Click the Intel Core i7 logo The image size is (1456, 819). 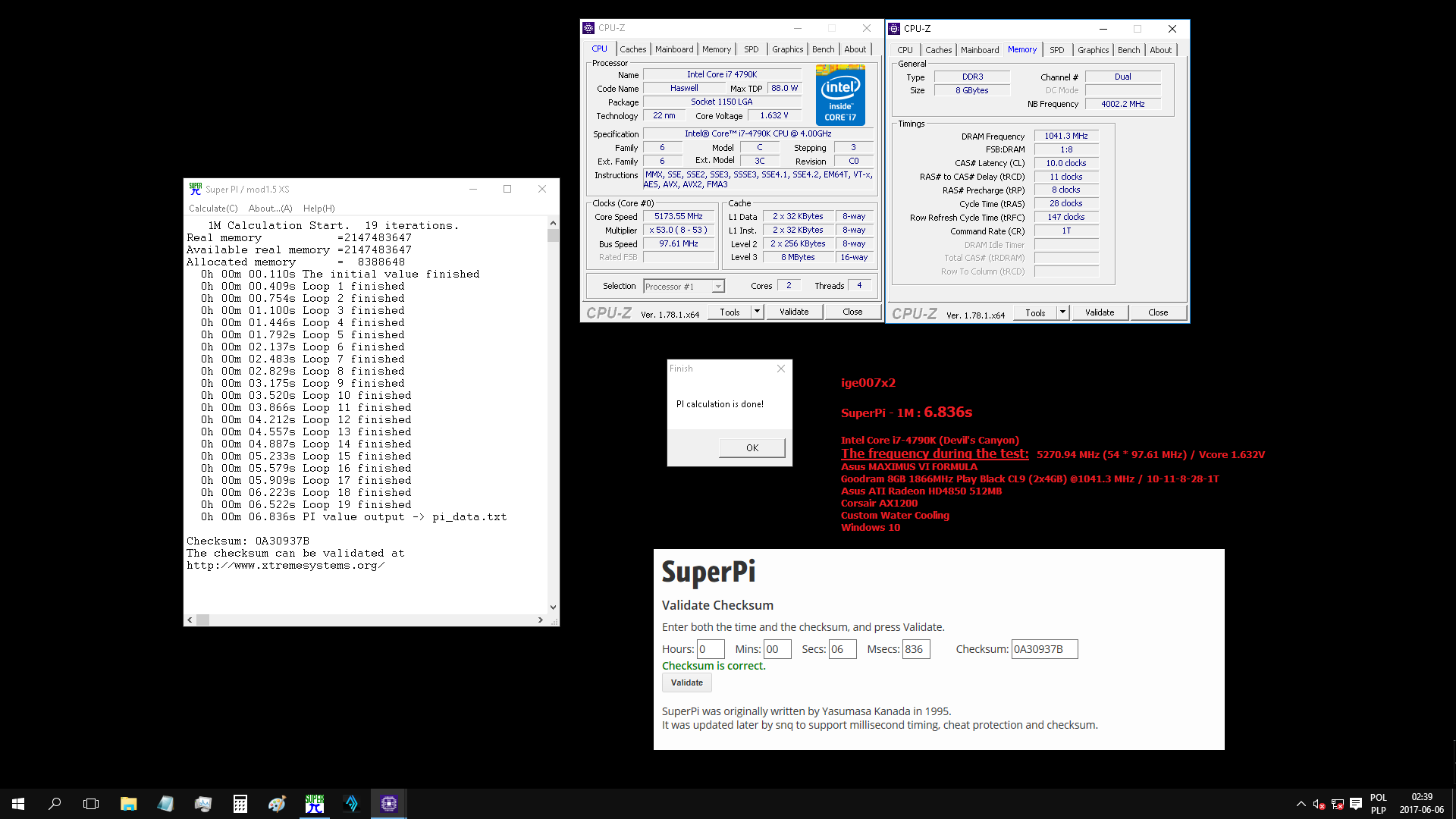click(x=840, y=95)
